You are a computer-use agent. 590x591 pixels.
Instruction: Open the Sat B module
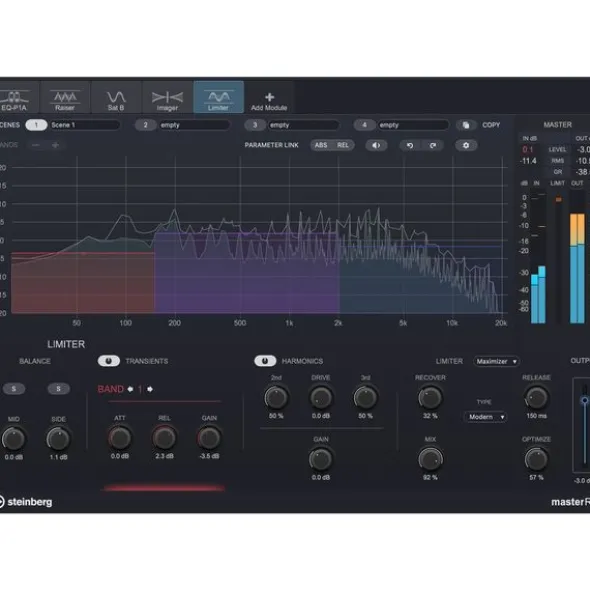(x=116, y=97)
